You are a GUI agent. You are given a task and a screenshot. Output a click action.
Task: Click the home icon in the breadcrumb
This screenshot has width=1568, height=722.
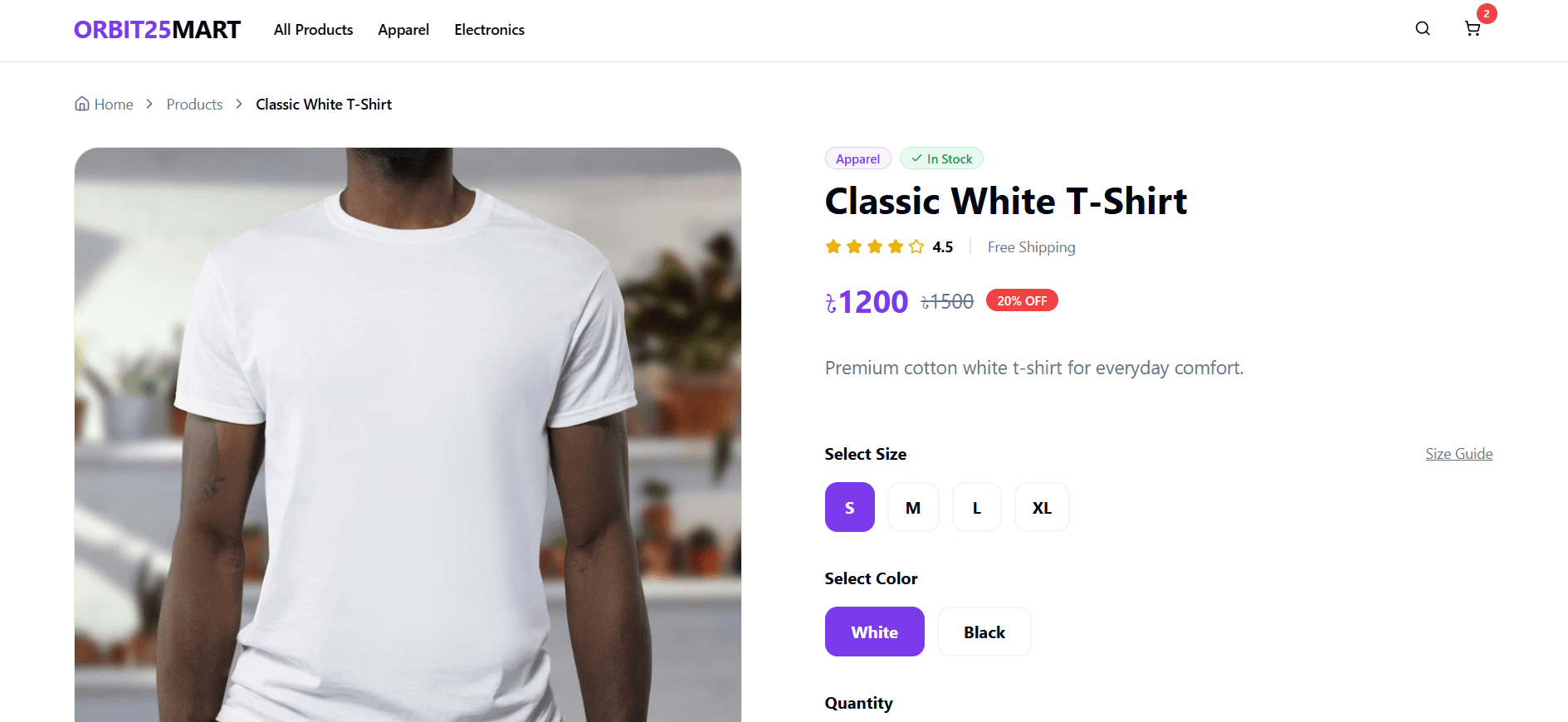coord(81,103)
